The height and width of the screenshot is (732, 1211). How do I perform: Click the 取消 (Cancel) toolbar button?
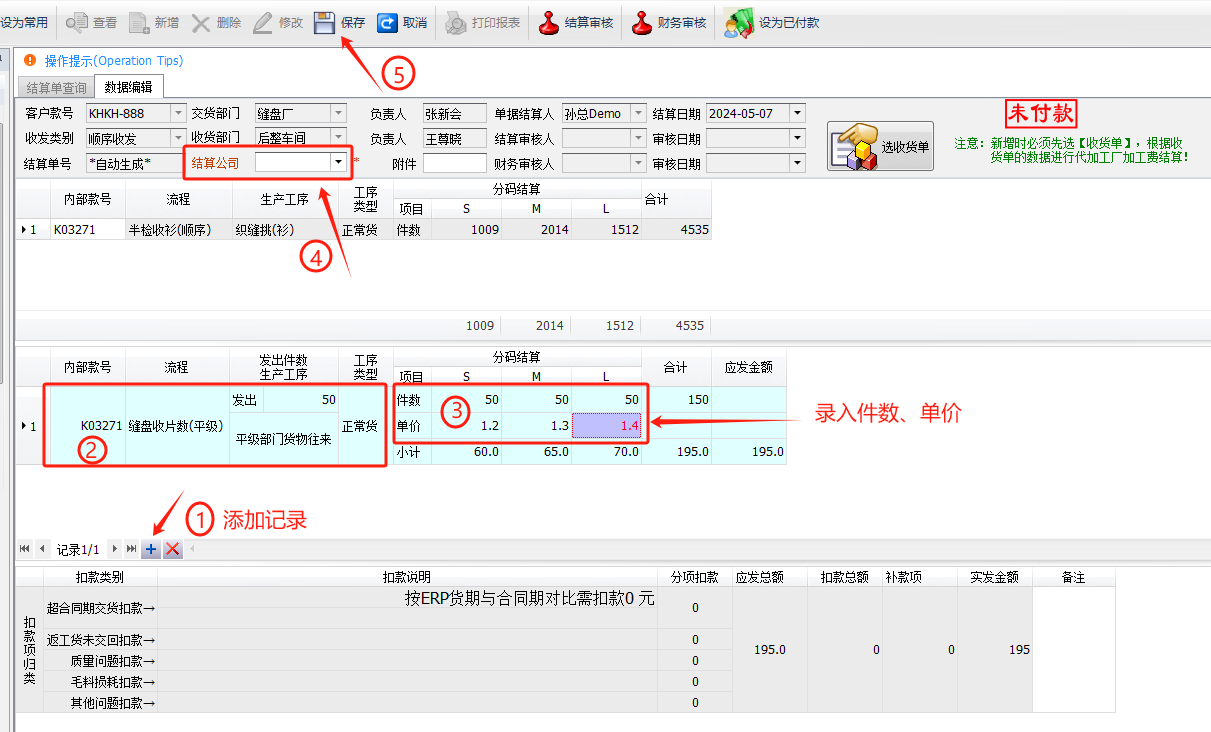pyautogui.click(x=402, y=22)
